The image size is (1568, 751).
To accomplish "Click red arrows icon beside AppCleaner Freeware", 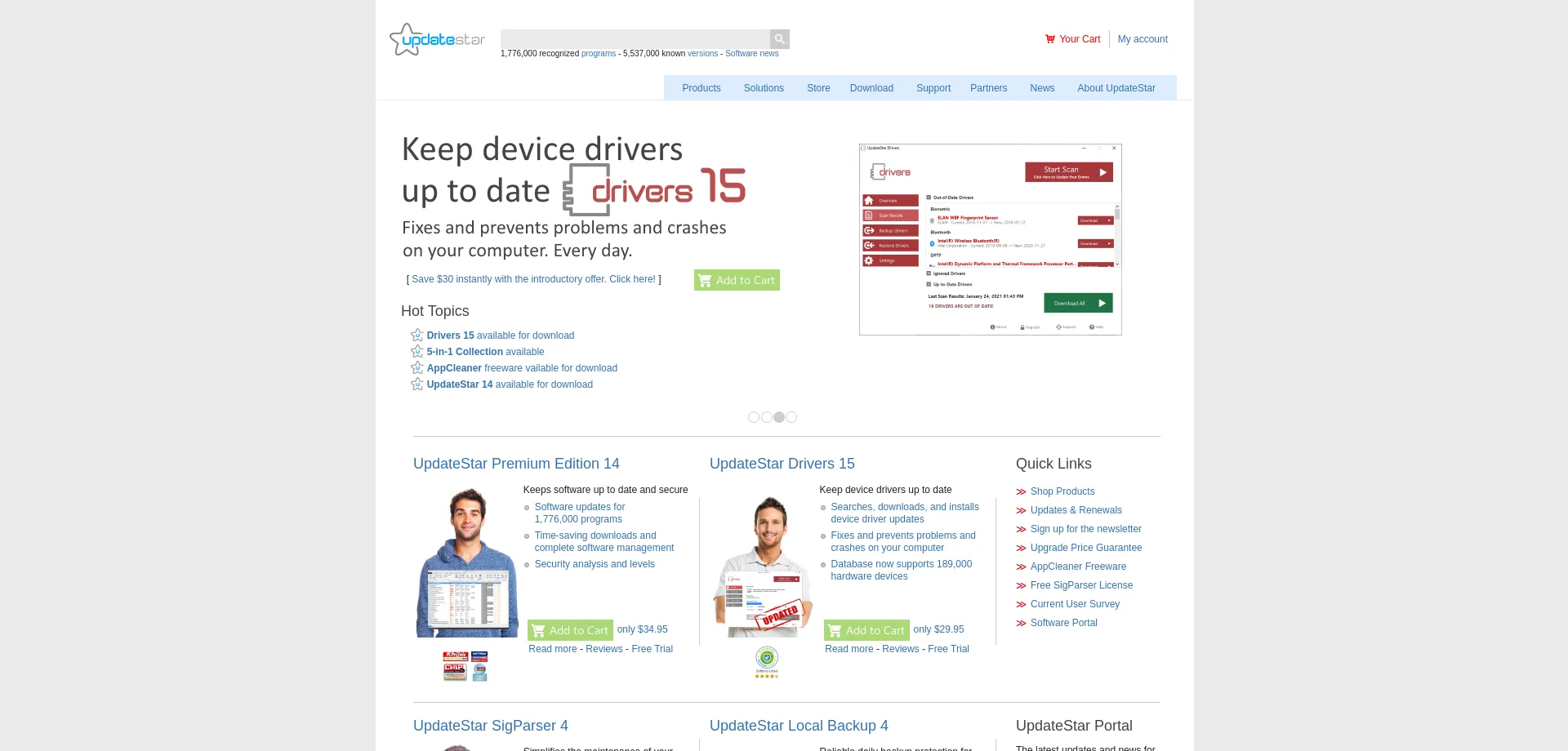I will (1021, 567).
